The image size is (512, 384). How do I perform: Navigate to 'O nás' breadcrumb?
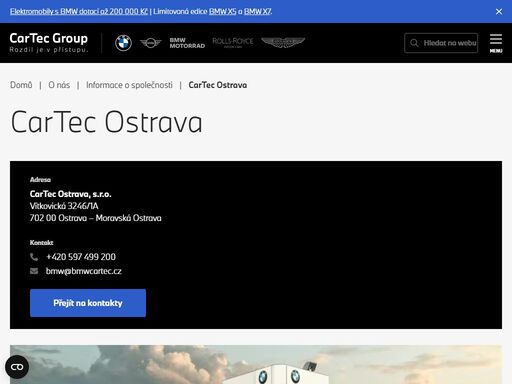(x=59, y=85)
